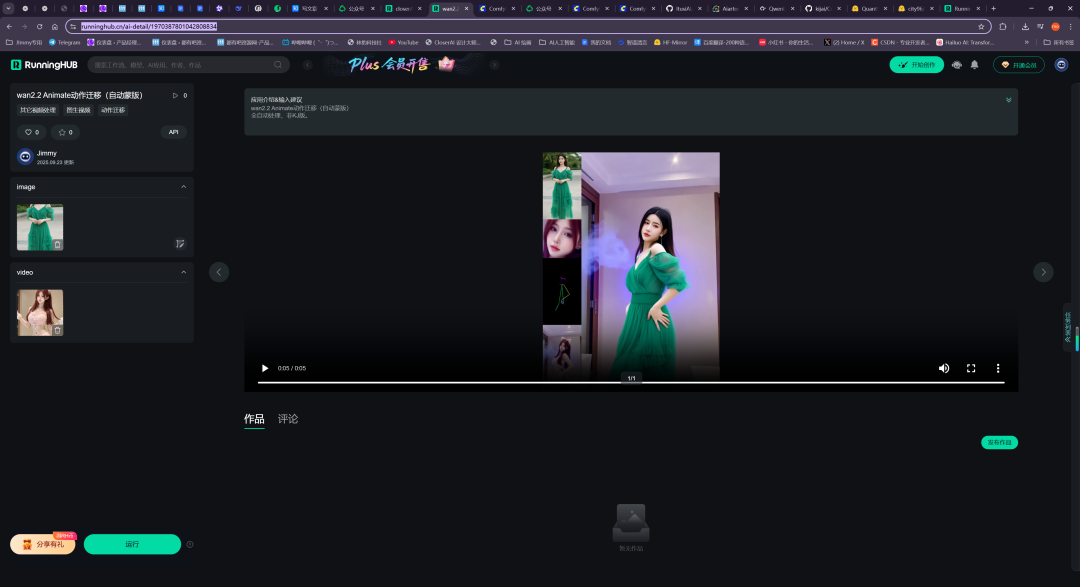Go to next work with right arrow
The height and width of the screenshot is (587, 1080).
(x=1043, y=272)
